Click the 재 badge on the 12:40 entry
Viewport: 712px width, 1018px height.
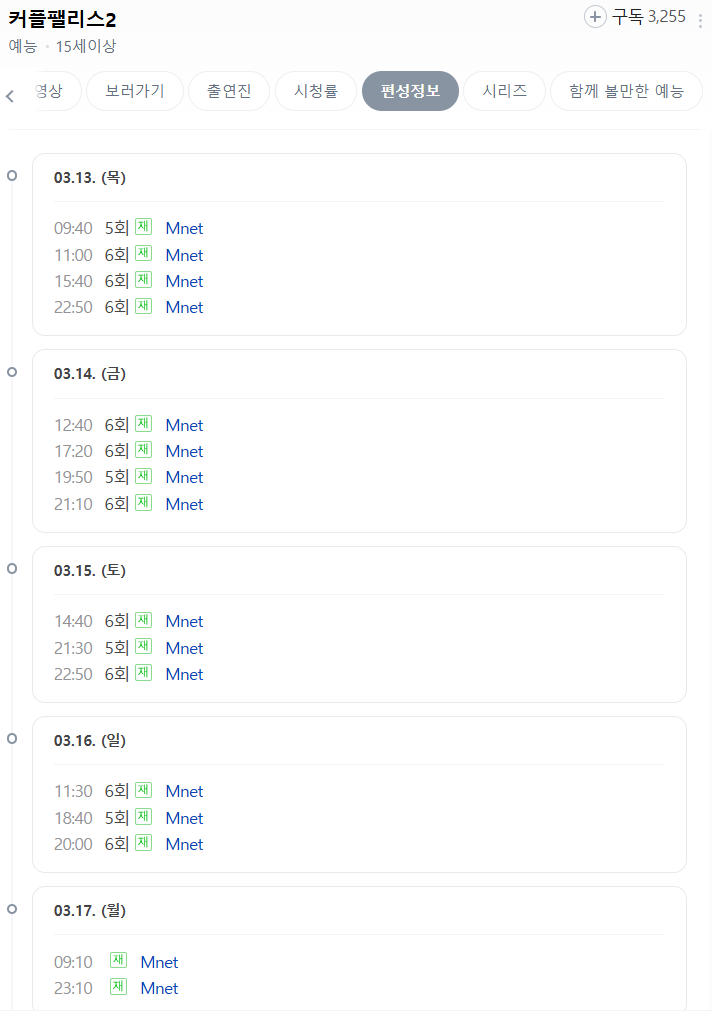point(142,423)
